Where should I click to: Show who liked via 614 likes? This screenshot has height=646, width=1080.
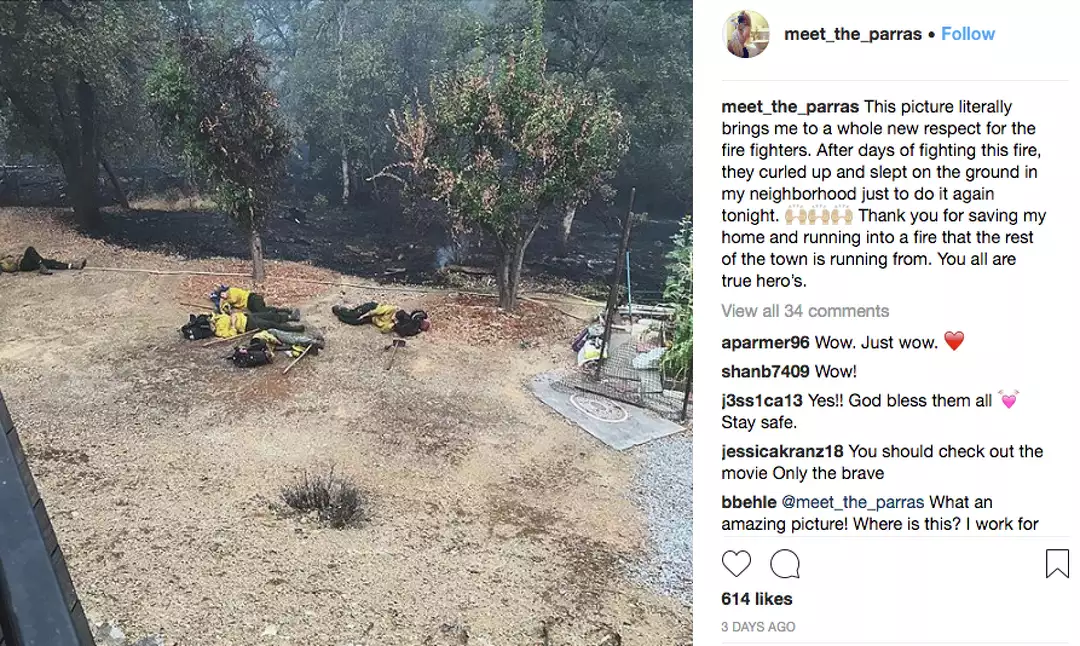[756, 598]
